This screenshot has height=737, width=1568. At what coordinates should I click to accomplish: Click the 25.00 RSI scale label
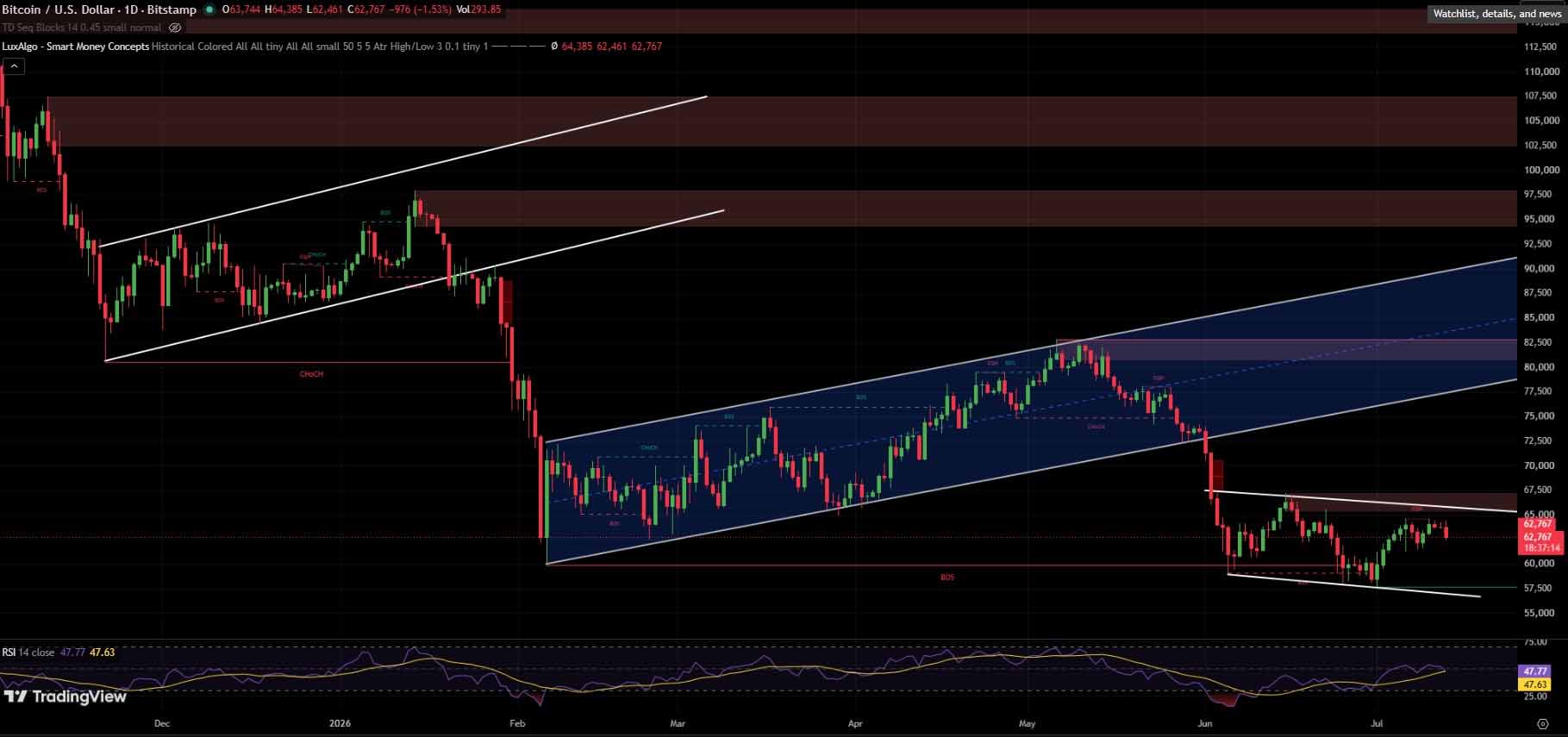(1535, 696)
